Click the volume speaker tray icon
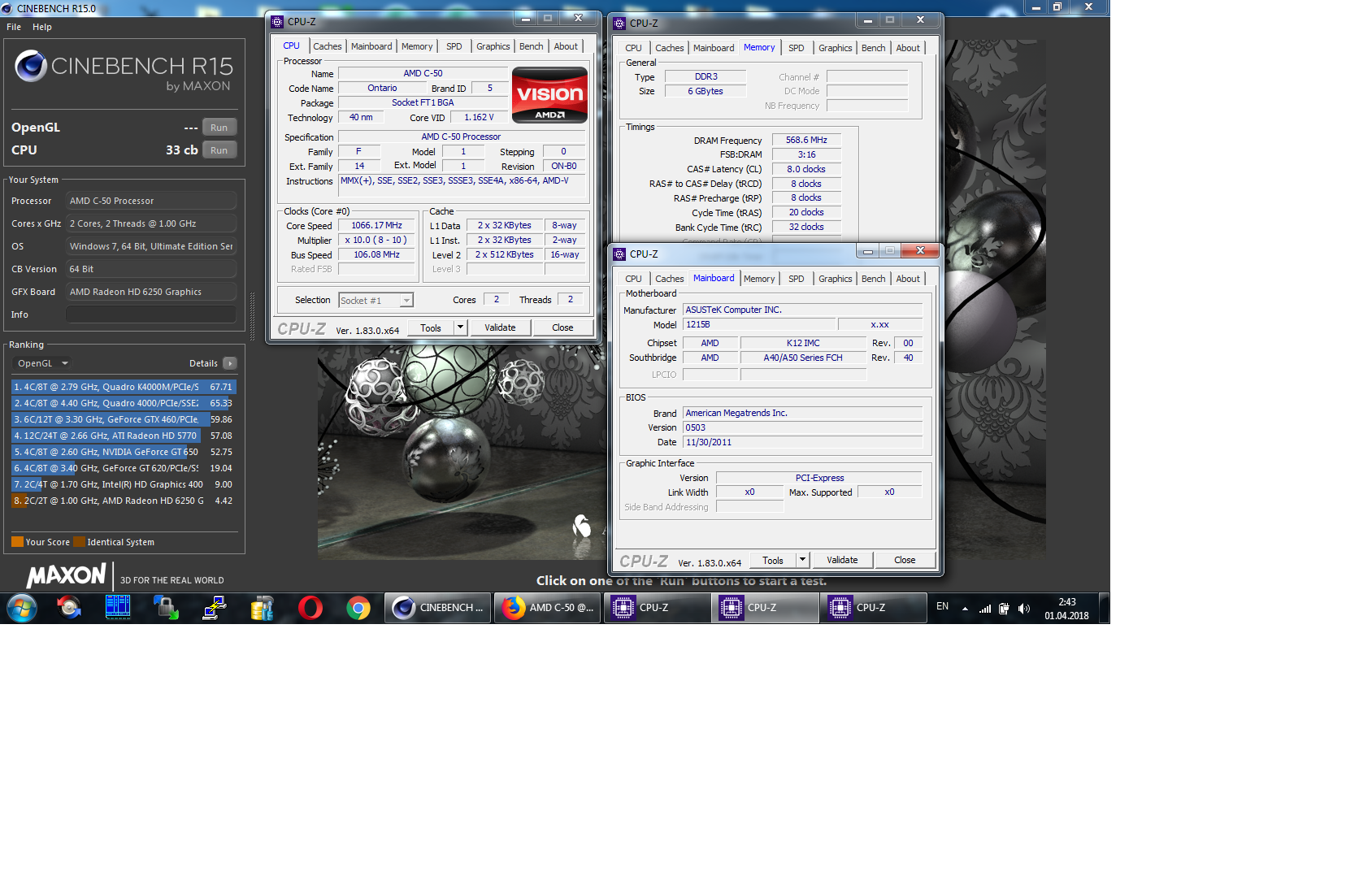1372x876 pixels. tap(1024, 609)
